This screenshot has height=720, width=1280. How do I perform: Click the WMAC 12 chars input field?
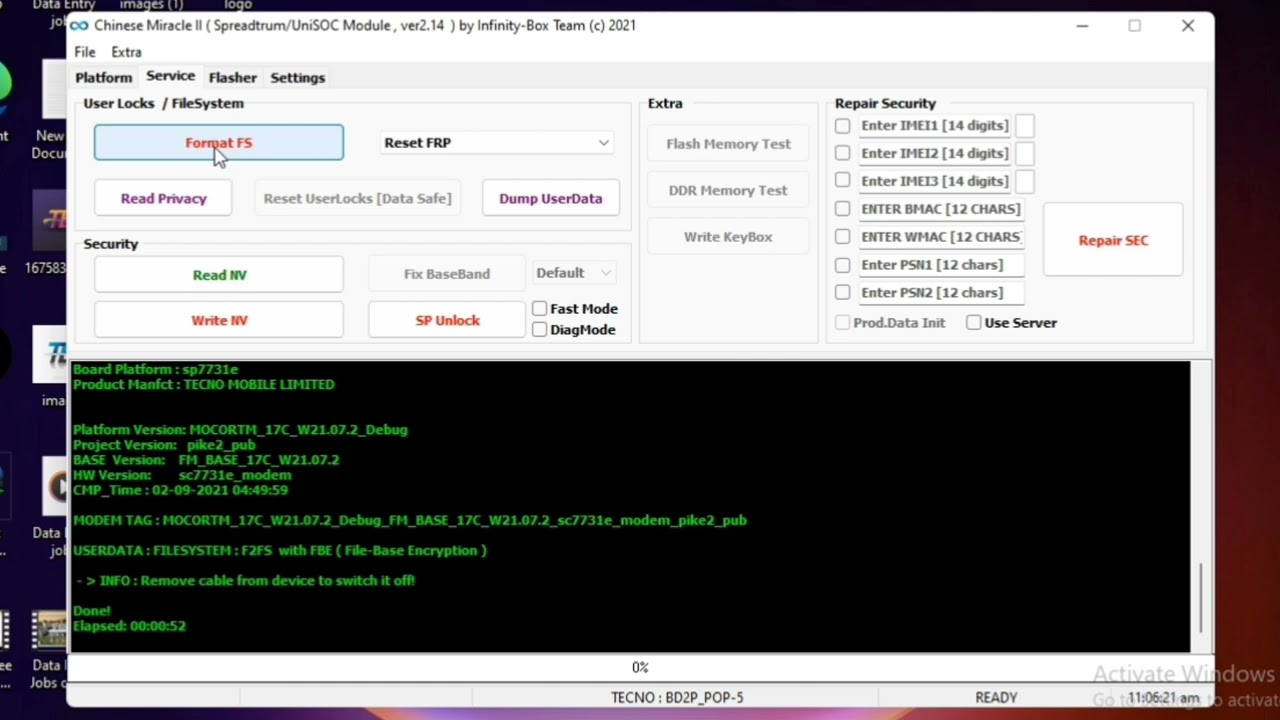940,236
